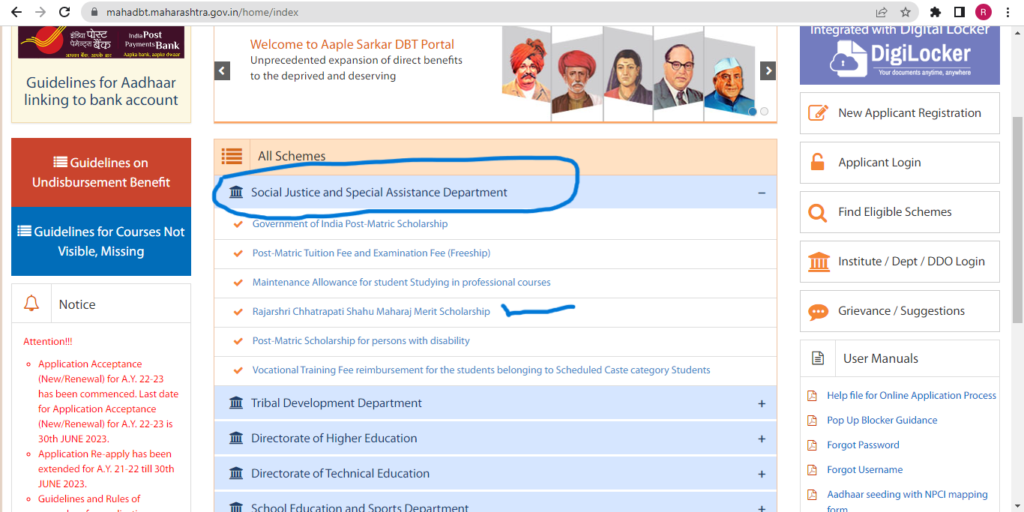Open the Forgot Username PDF link
This screenshot has height=512, width=1024.
coord(865,470)
